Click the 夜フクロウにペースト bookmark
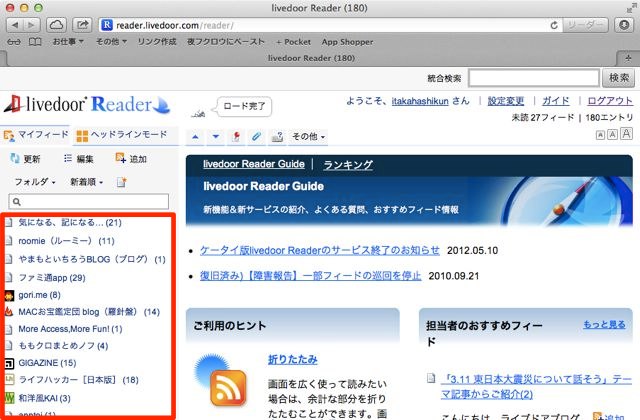This screenshot has height=420, width=640. pos(226,42)
